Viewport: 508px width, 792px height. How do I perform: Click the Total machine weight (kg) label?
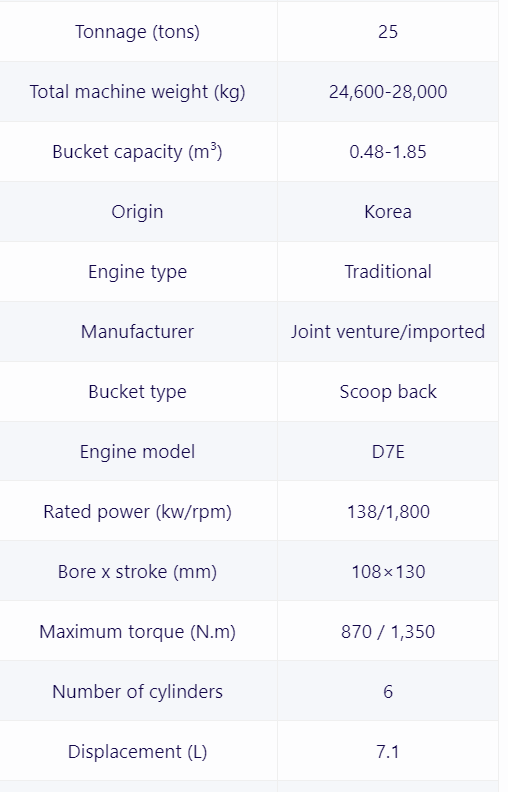(137, 92)
